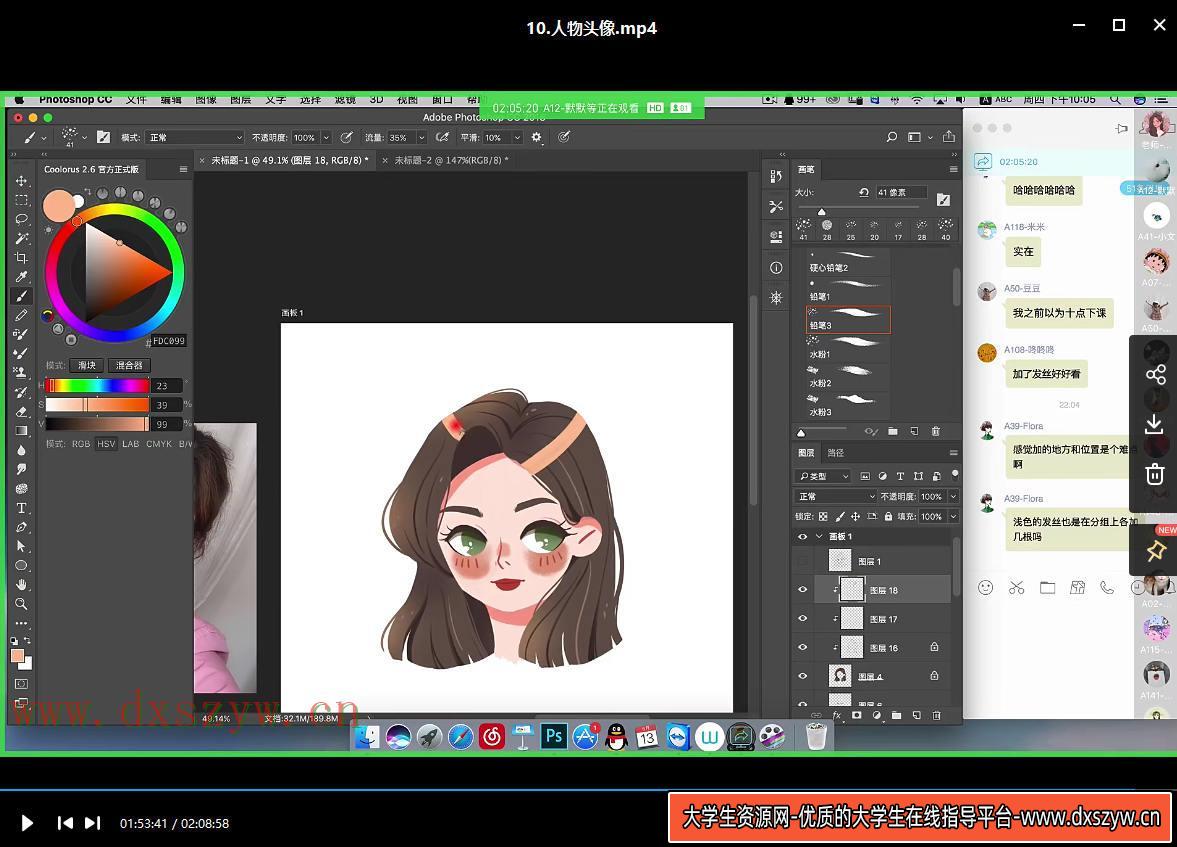Open brush settings gear in options bar

point(536,137)
